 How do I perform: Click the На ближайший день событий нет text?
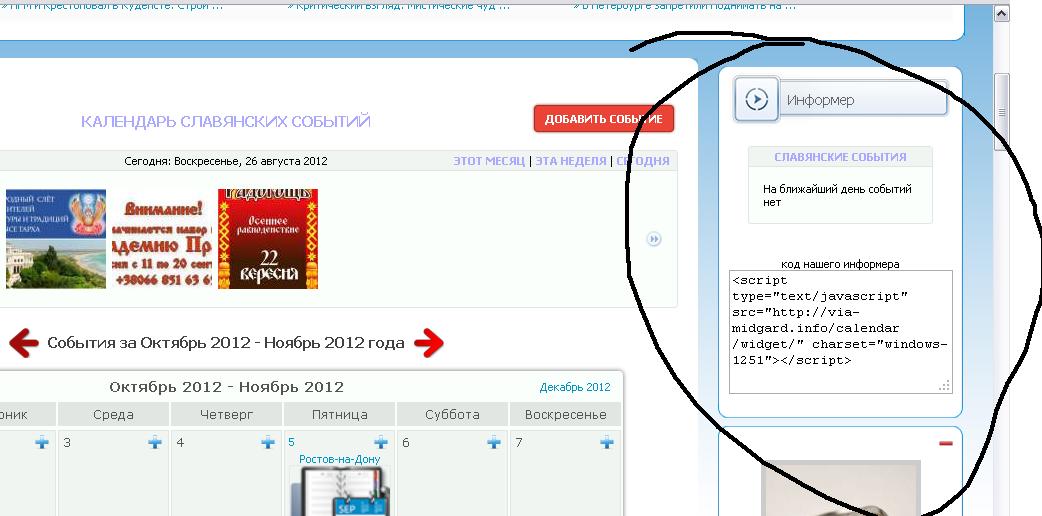[x=837, y=195]
